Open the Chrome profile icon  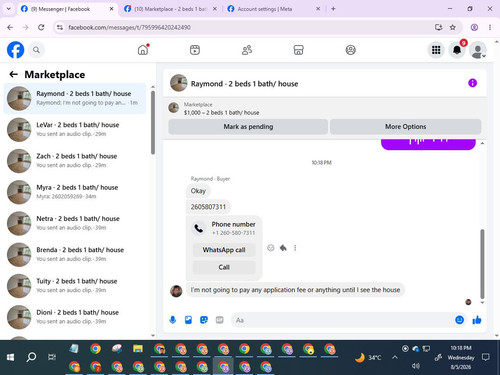474,27
